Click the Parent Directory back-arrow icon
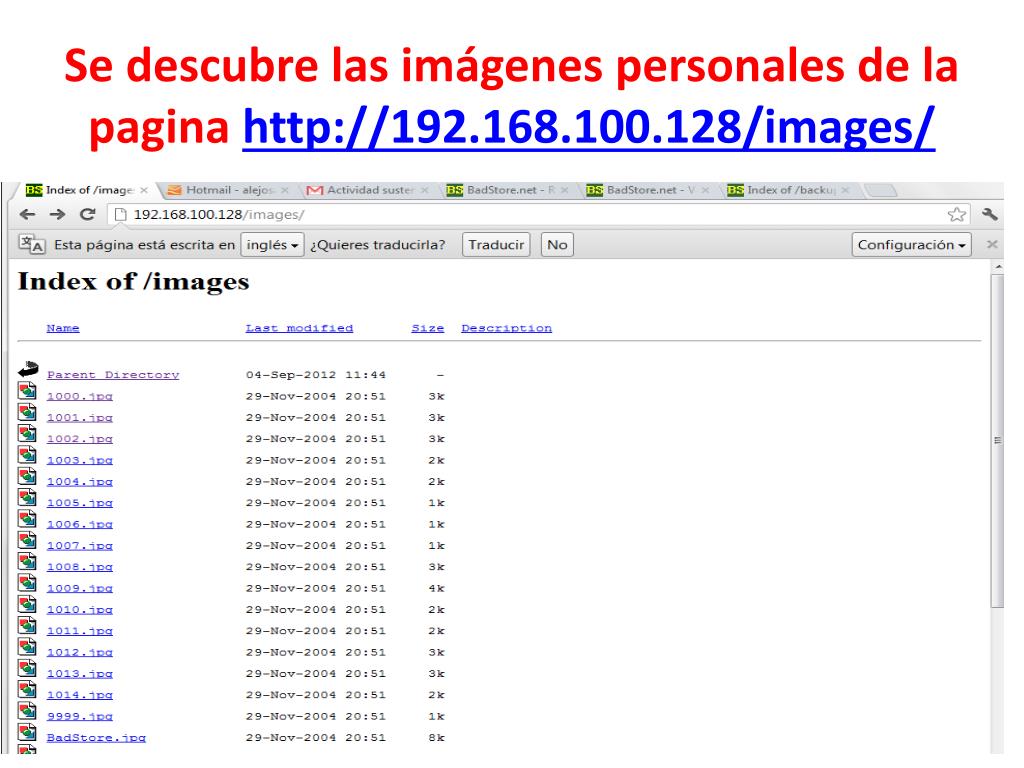The height and width of the screenshot is (768, 1024). [x=28, y=370]
